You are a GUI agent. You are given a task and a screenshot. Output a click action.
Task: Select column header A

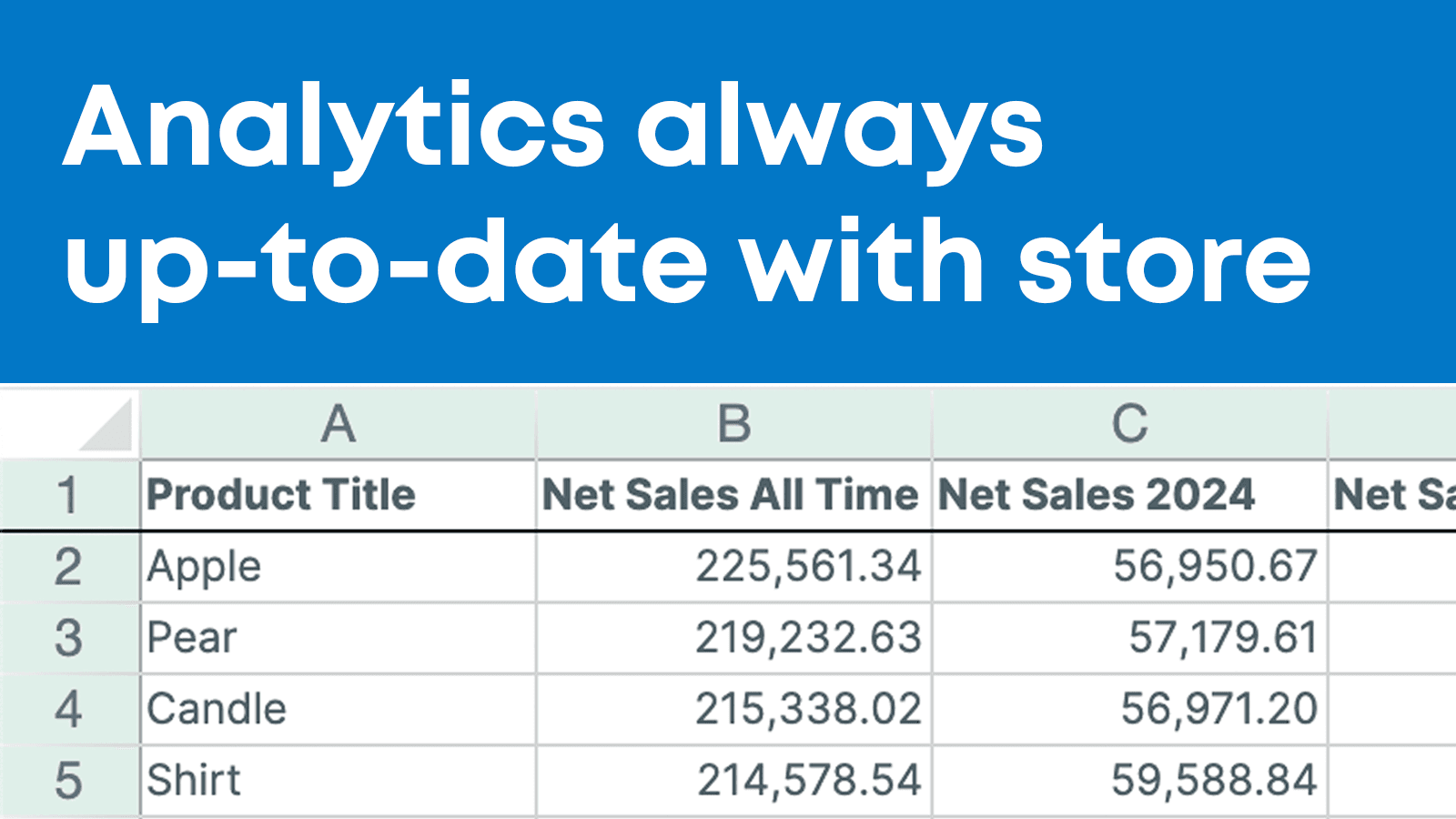[339, 421]
